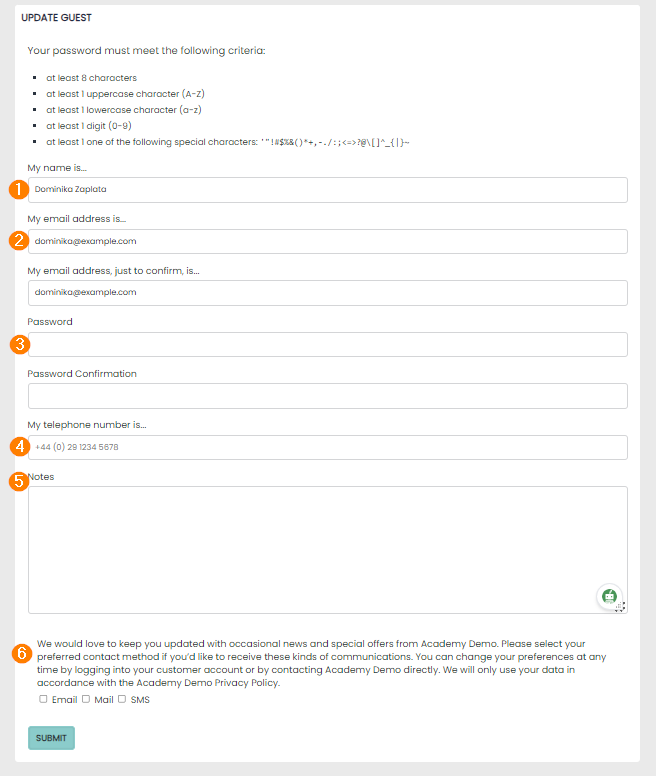Click the orange number 5 badge
This screenshot has height=776, width=656.
(18, 481)
